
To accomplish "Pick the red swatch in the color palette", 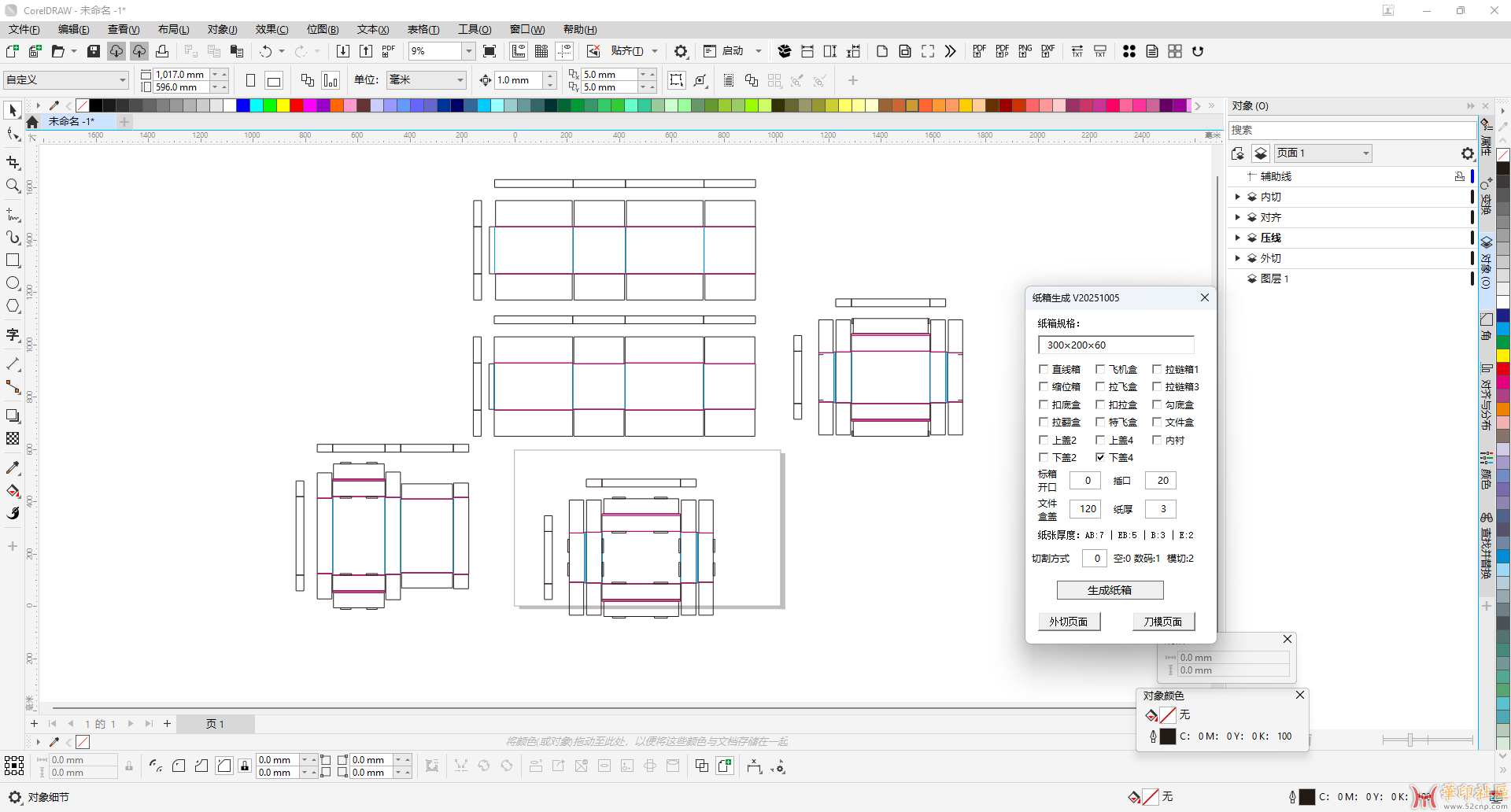I will (297, 105).
